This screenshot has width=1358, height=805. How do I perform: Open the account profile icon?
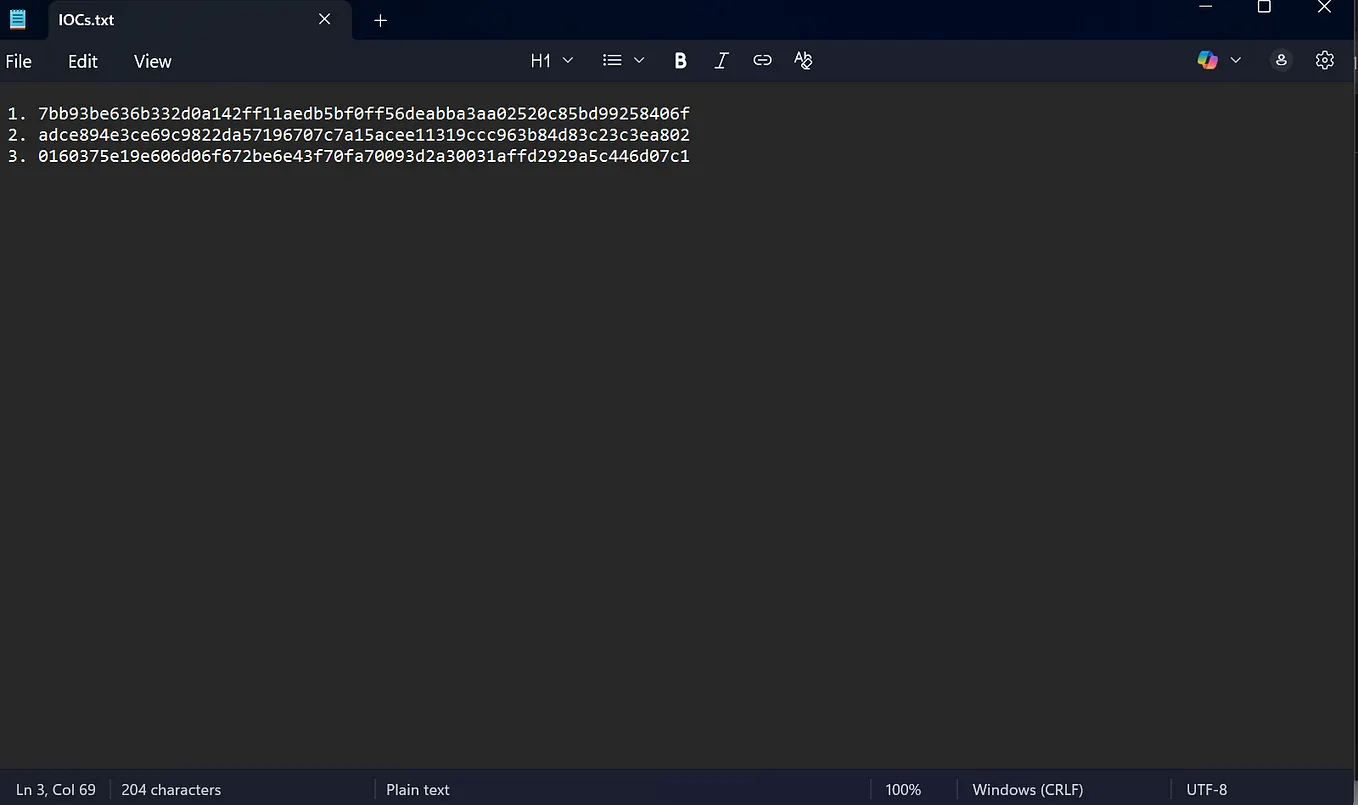[x=1281, y=60]
